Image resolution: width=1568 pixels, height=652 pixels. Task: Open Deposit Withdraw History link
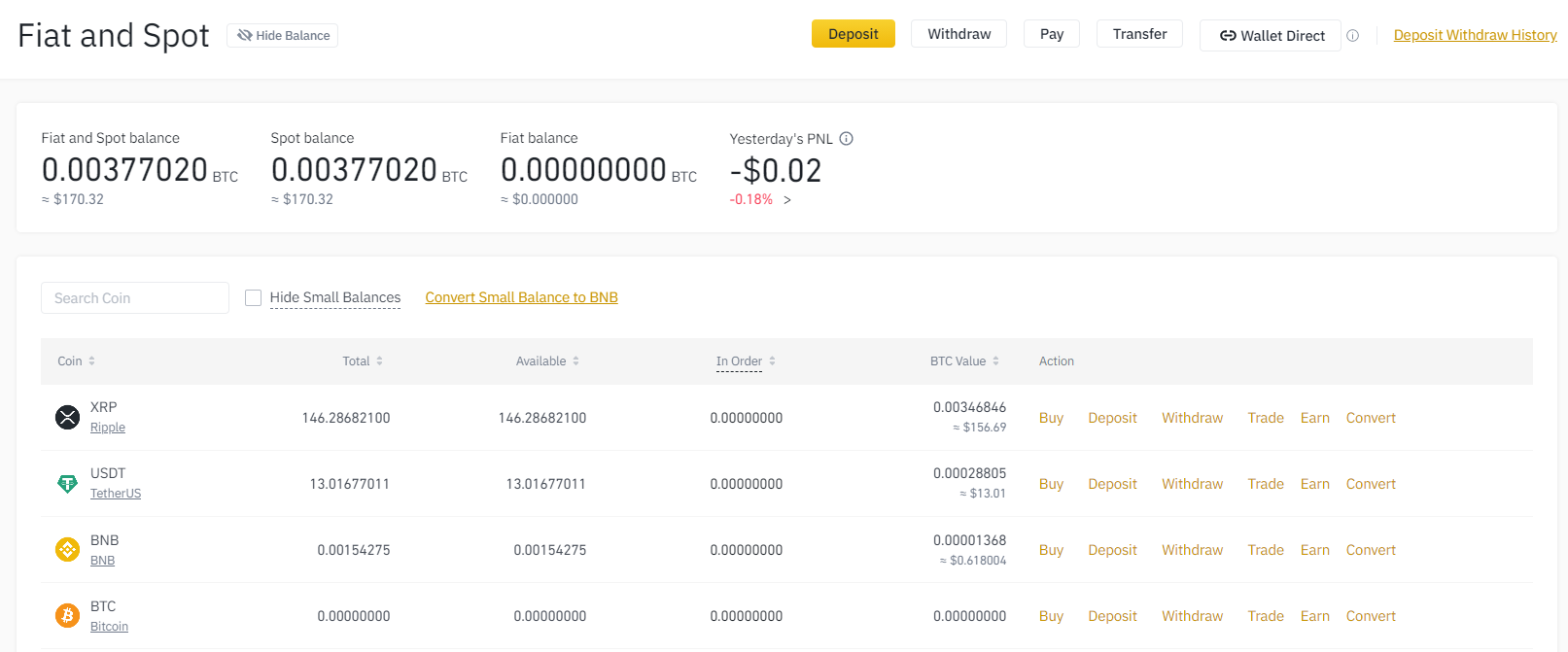tap(1475, 35)
